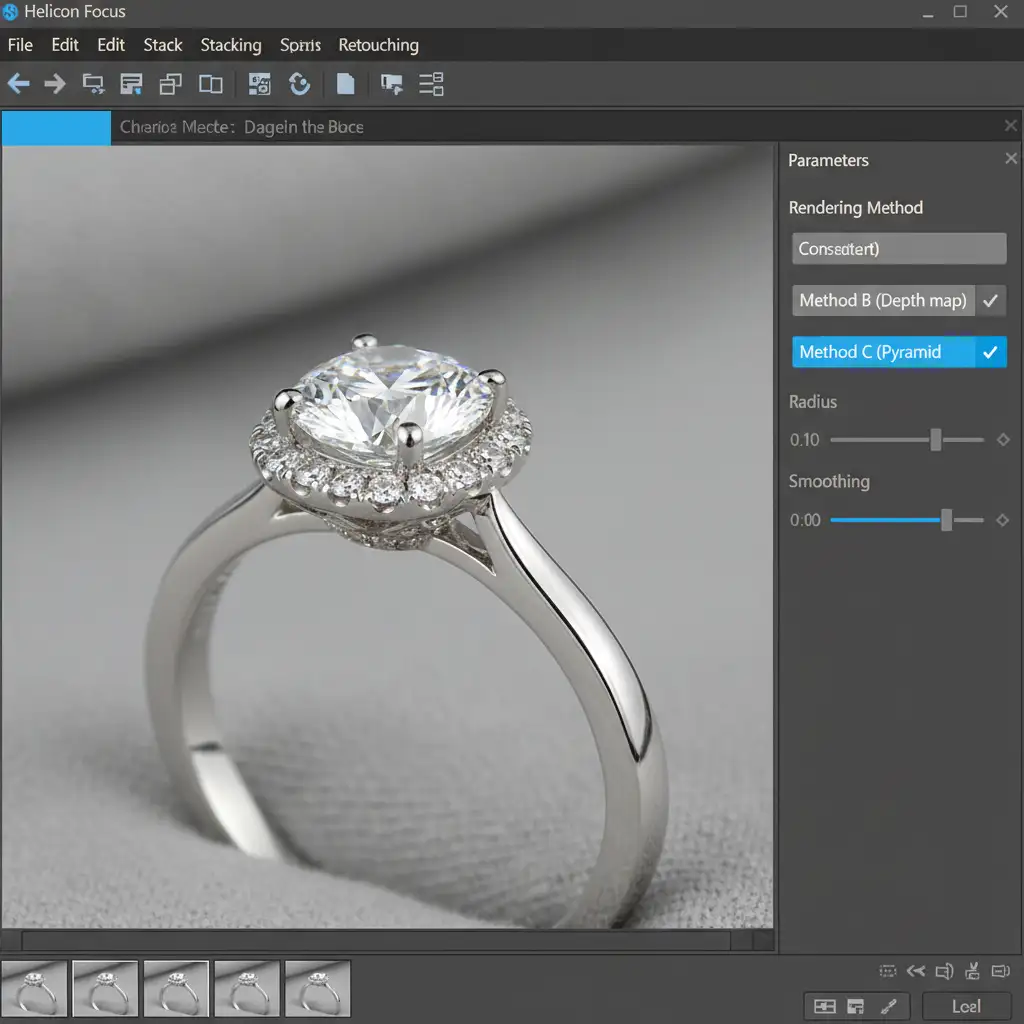
Task: Click the blank document toolbar icon
Action: [x=345, y=84]
